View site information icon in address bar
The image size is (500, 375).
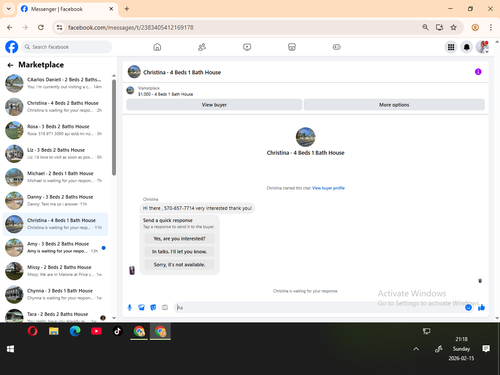pyautogui.click(x=59, y=27)
